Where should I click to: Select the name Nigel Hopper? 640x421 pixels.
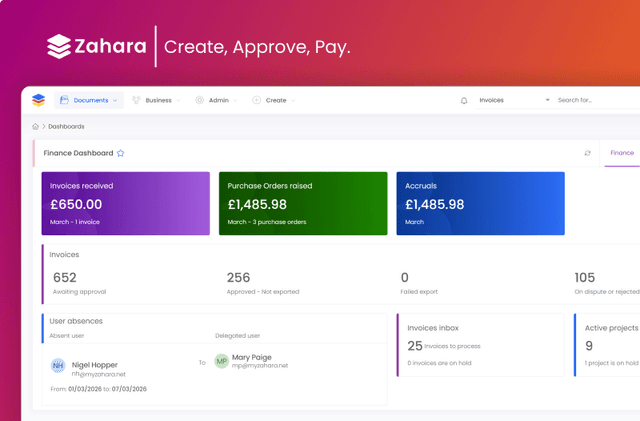(x=95, y=365)
